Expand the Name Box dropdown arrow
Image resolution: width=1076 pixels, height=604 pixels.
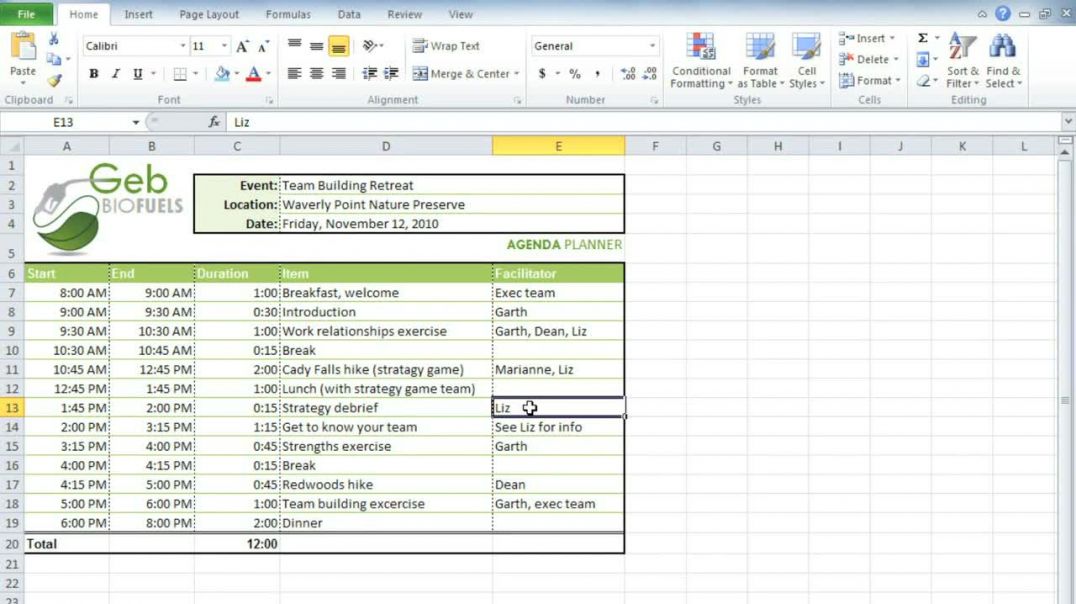[136, 122]
